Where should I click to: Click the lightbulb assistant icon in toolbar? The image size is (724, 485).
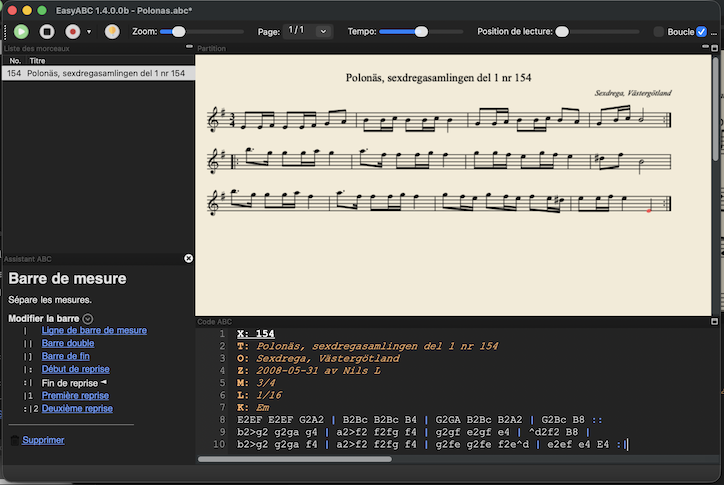(x=112, y=31)
